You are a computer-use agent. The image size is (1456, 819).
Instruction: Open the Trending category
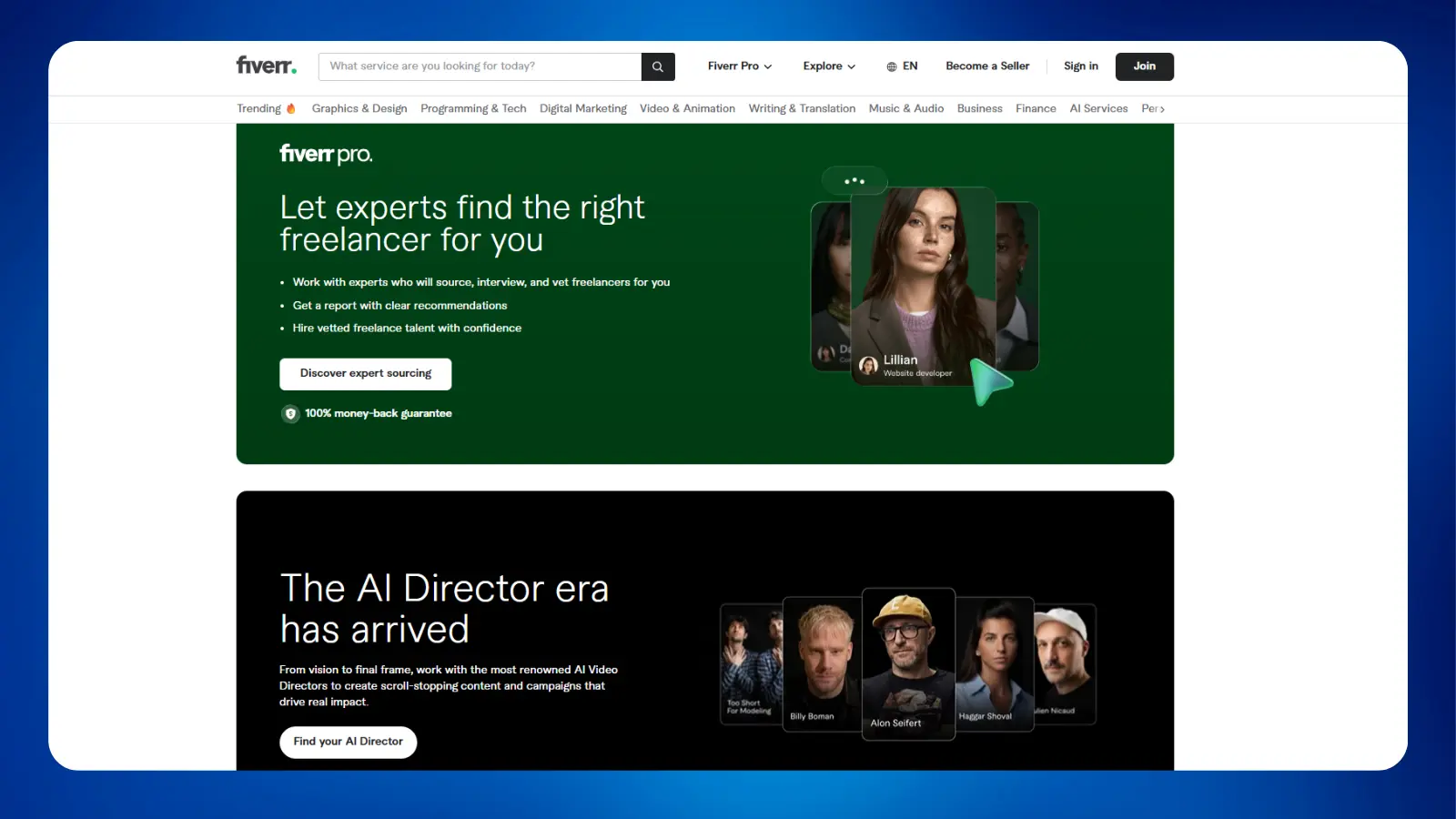(266, 108)
